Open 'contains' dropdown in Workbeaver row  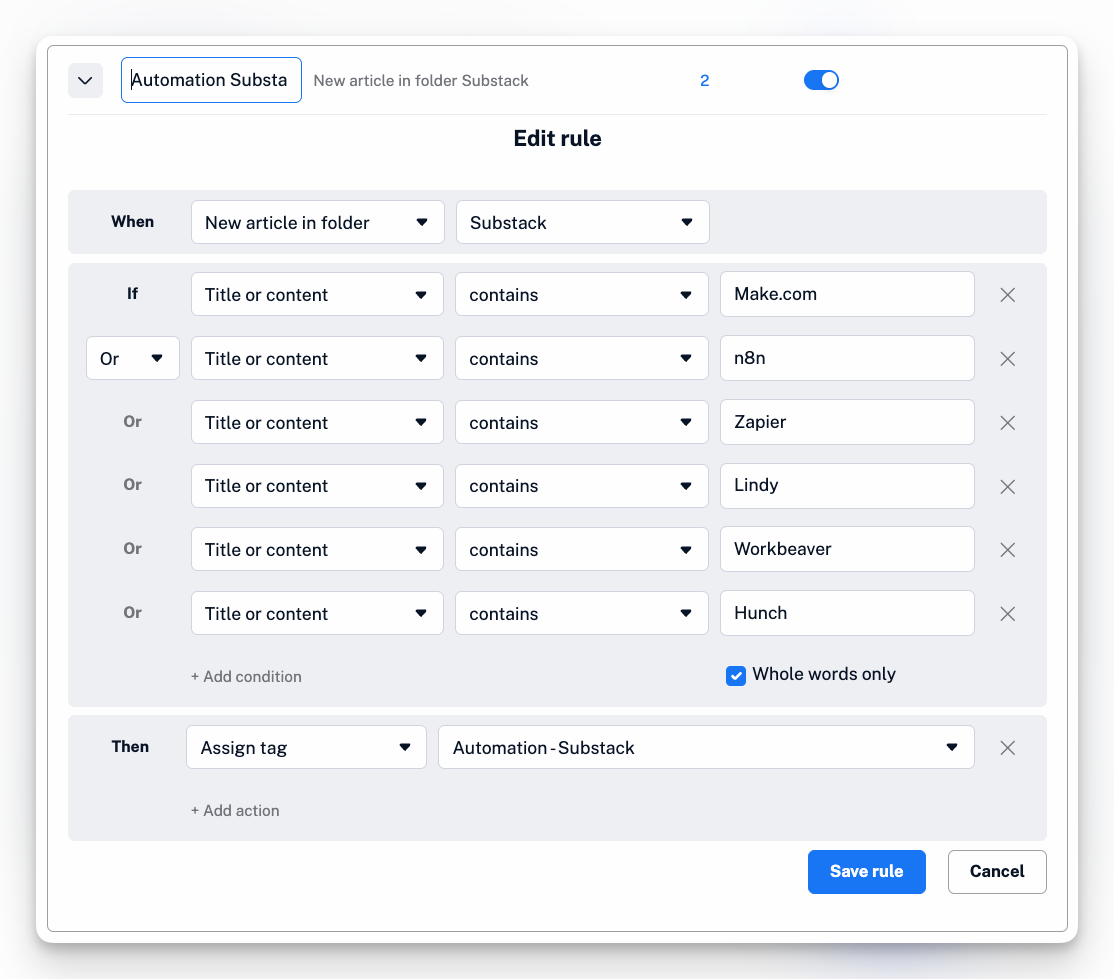coord(582,549)
